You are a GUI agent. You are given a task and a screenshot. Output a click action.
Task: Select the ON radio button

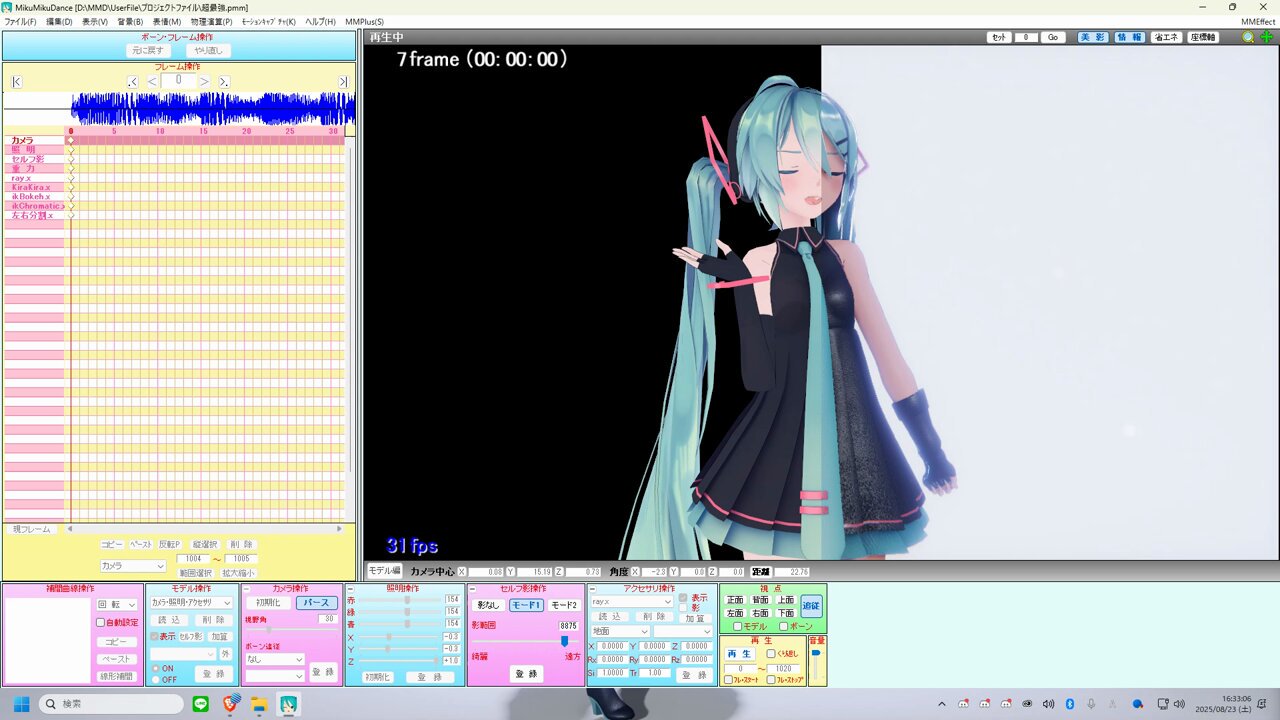click(x=155, y=668)
